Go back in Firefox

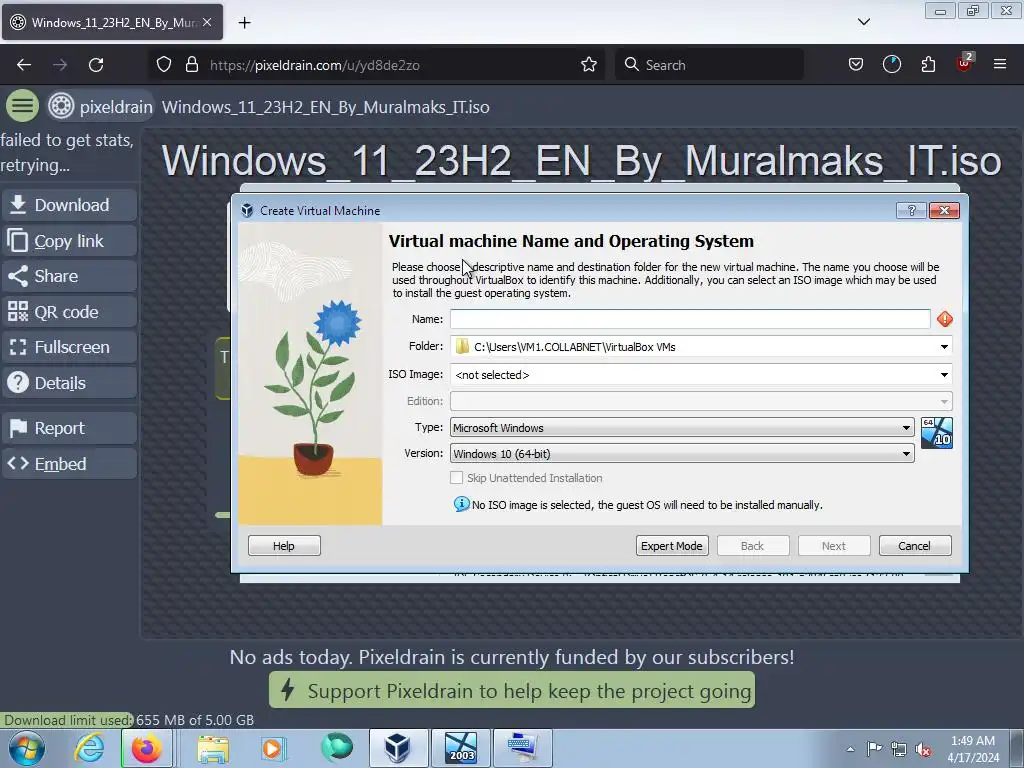point(24,65)
